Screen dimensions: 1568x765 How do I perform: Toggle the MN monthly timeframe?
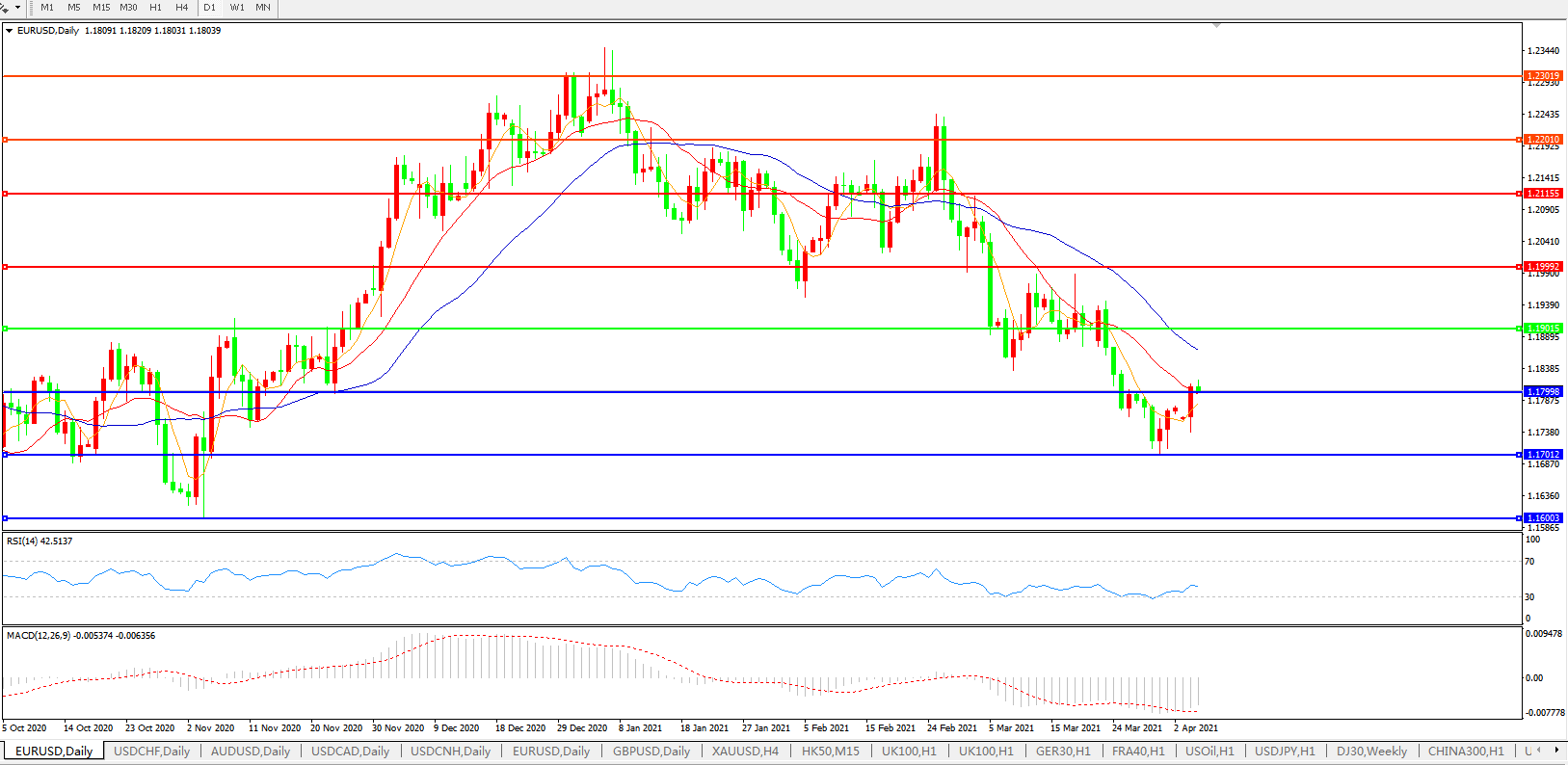click(x=263, y=8)
